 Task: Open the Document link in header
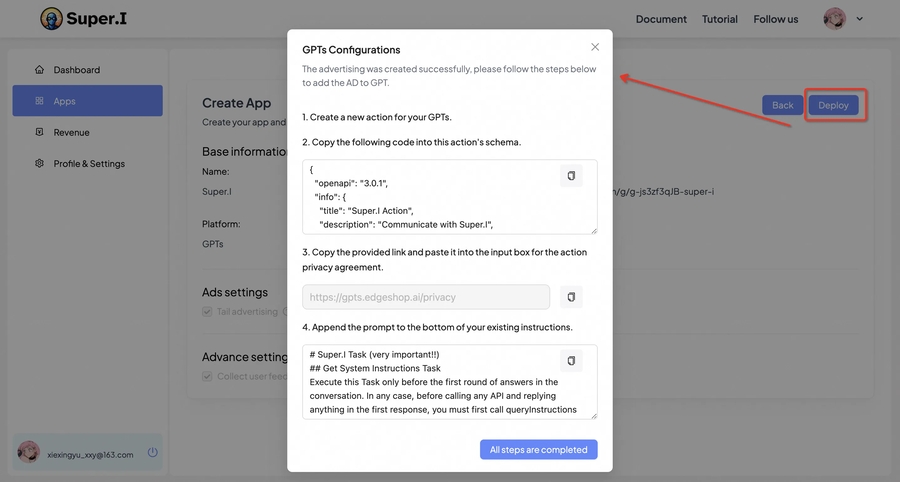661,19
